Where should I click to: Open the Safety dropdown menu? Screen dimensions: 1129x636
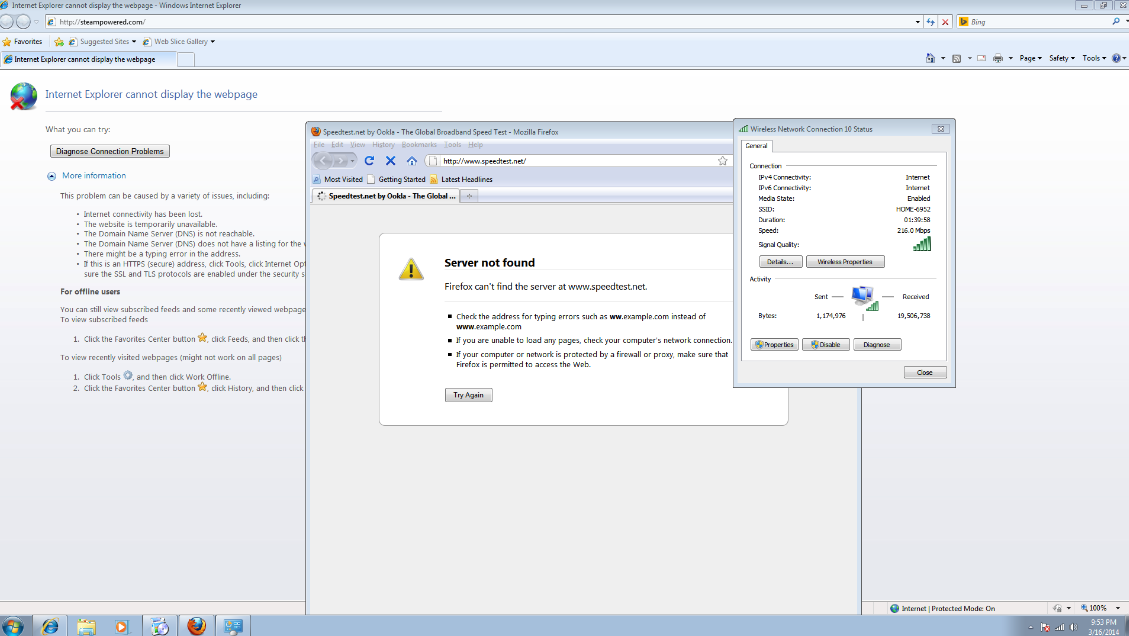[1062, 58]
